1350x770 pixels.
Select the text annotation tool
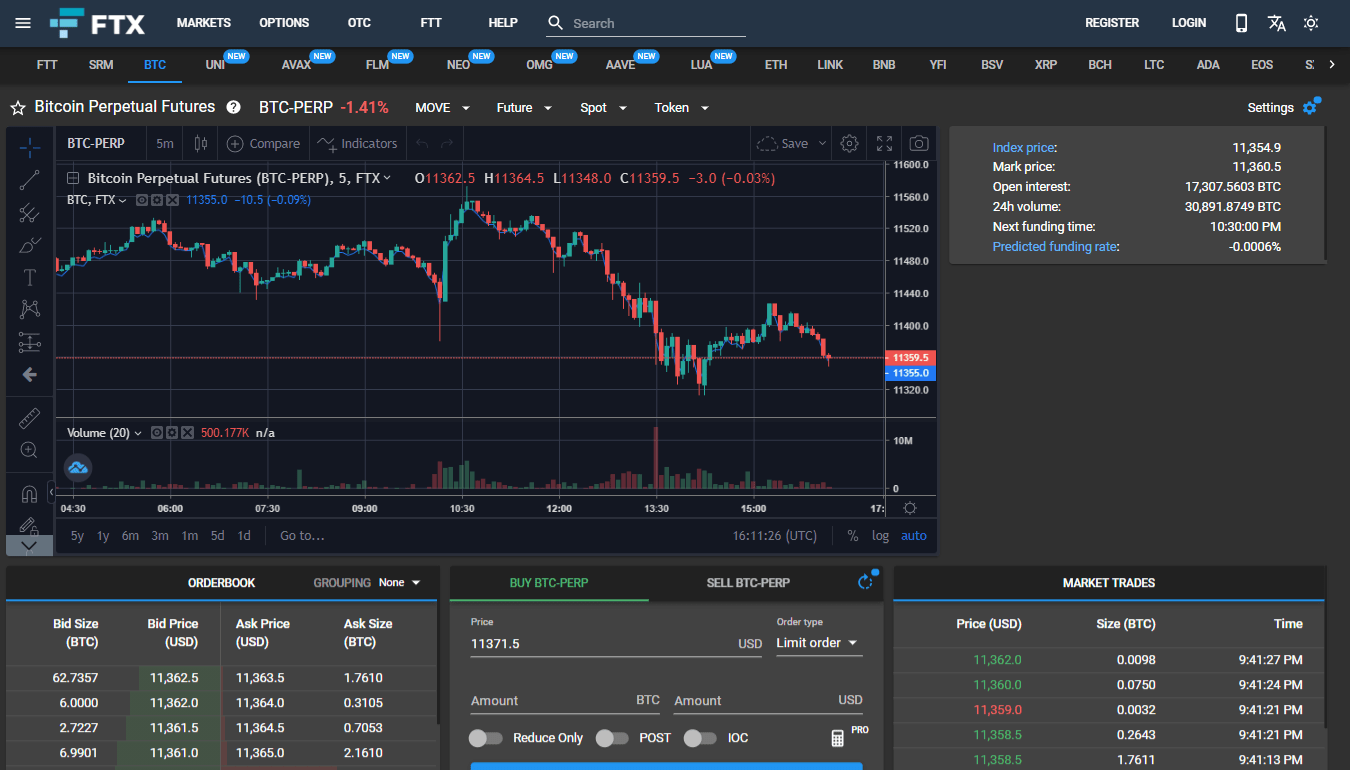30,277
